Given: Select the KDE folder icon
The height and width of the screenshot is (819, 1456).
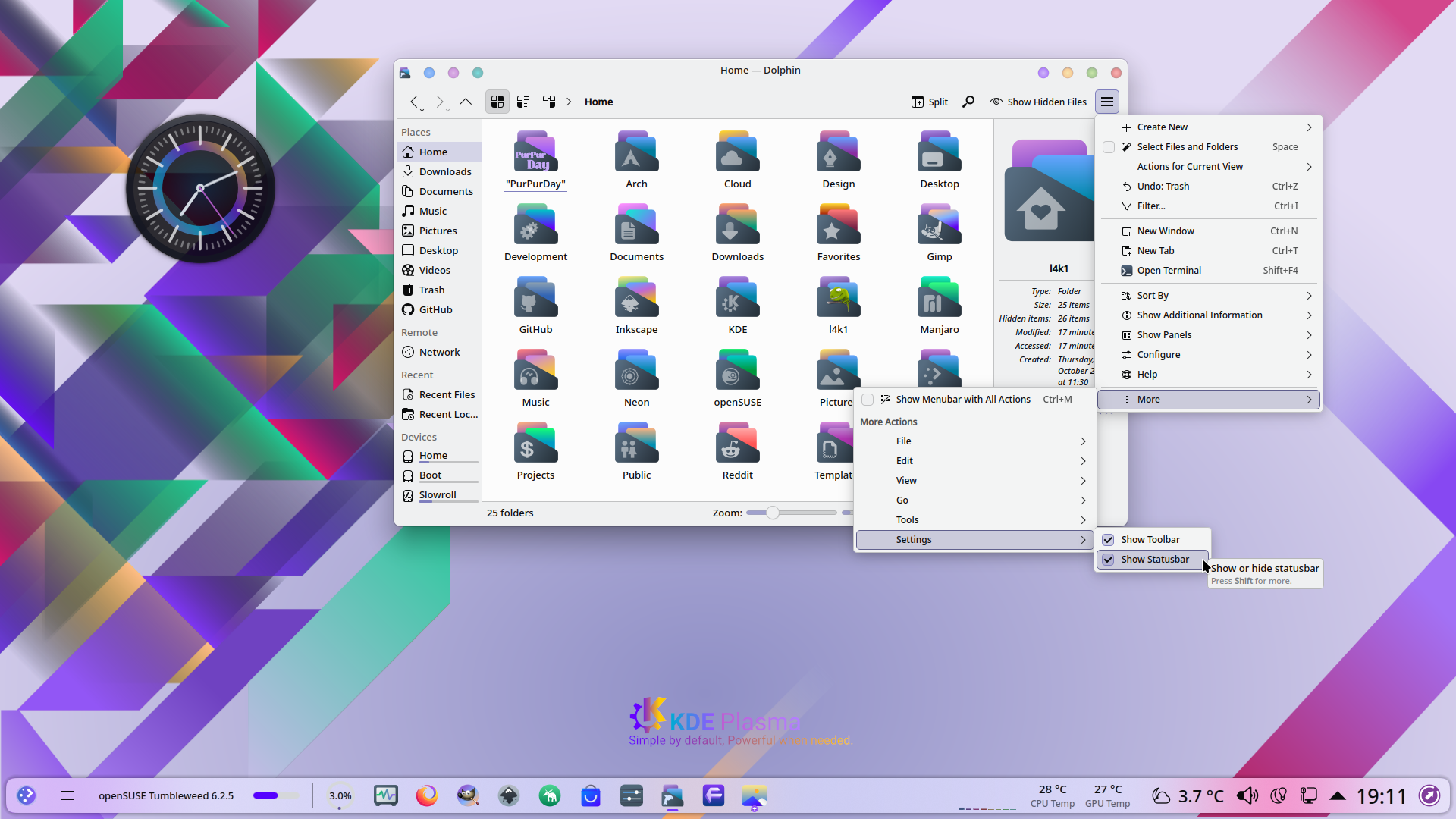Looking at the screenshot, I should click(x=737, y=297).
